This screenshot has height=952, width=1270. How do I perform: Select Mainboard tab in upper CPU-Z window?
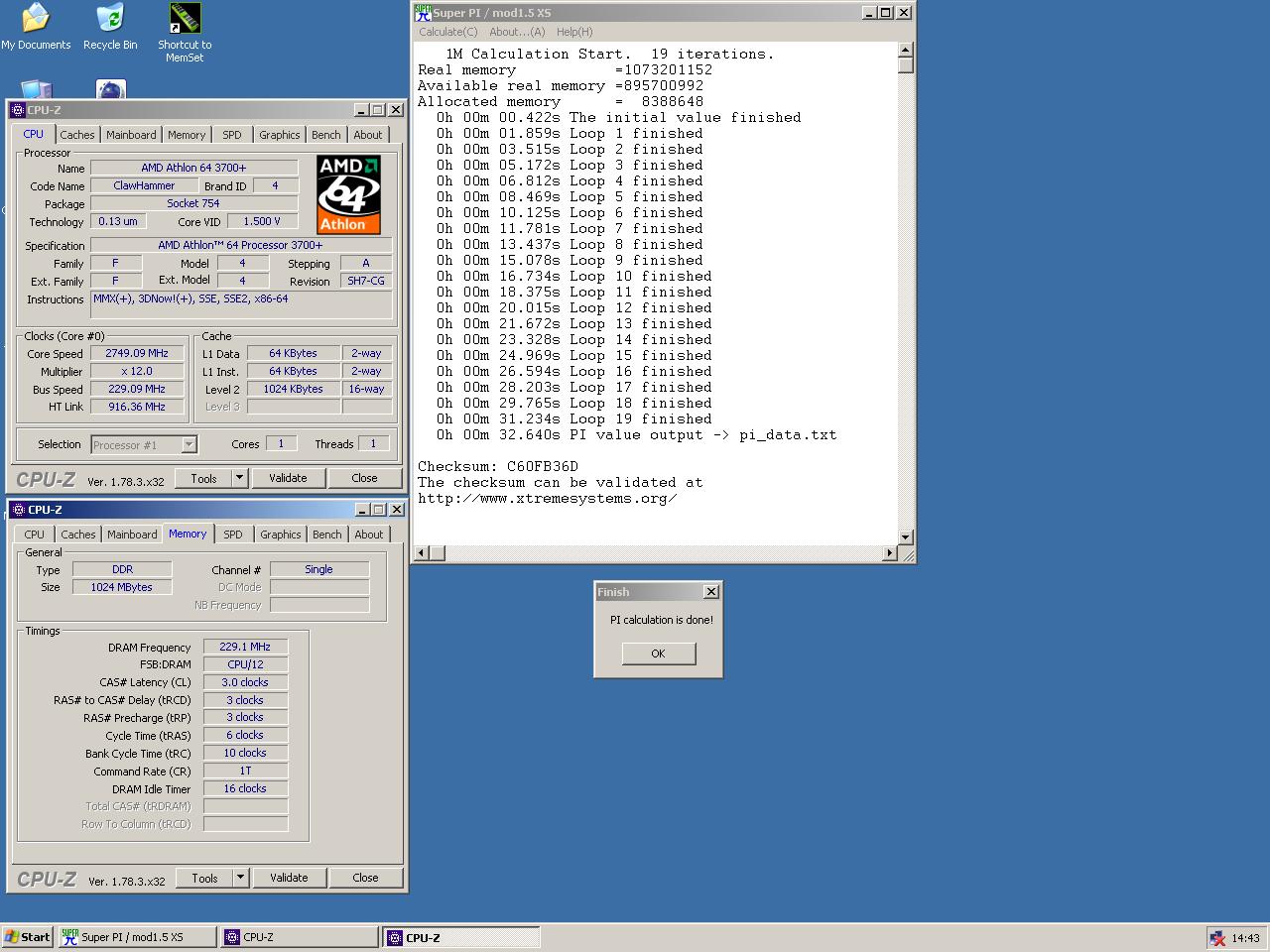[x=131, y=135]
